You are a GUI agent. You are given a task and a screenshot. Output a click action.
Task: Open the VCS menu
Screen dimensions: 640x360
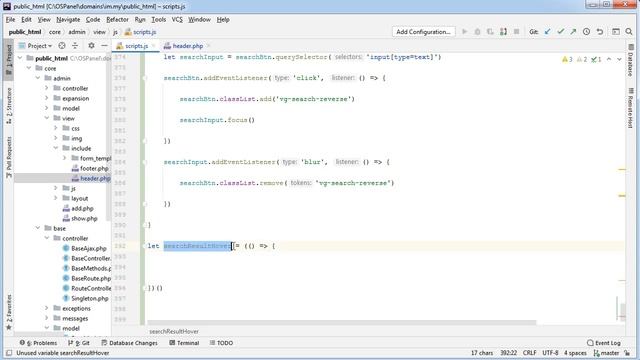[x=177, y=20]
